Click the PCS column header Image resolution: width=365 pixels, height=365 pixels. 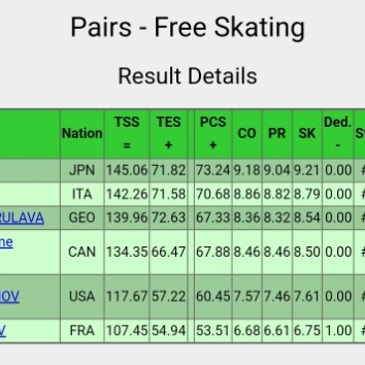coord(213,133)
